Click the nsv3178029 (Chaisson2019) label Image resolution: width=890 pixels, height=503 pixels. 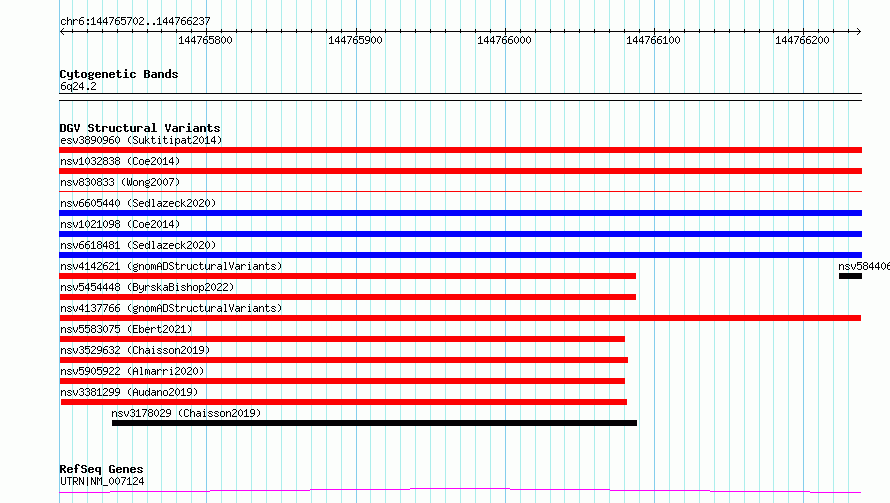[186, 413]
